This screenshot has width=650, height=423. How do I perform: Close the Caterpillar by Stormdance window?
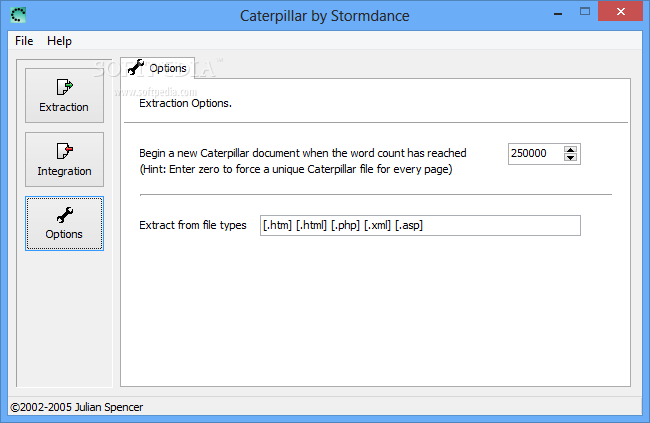pyautogui.click(x=620, y=11)
